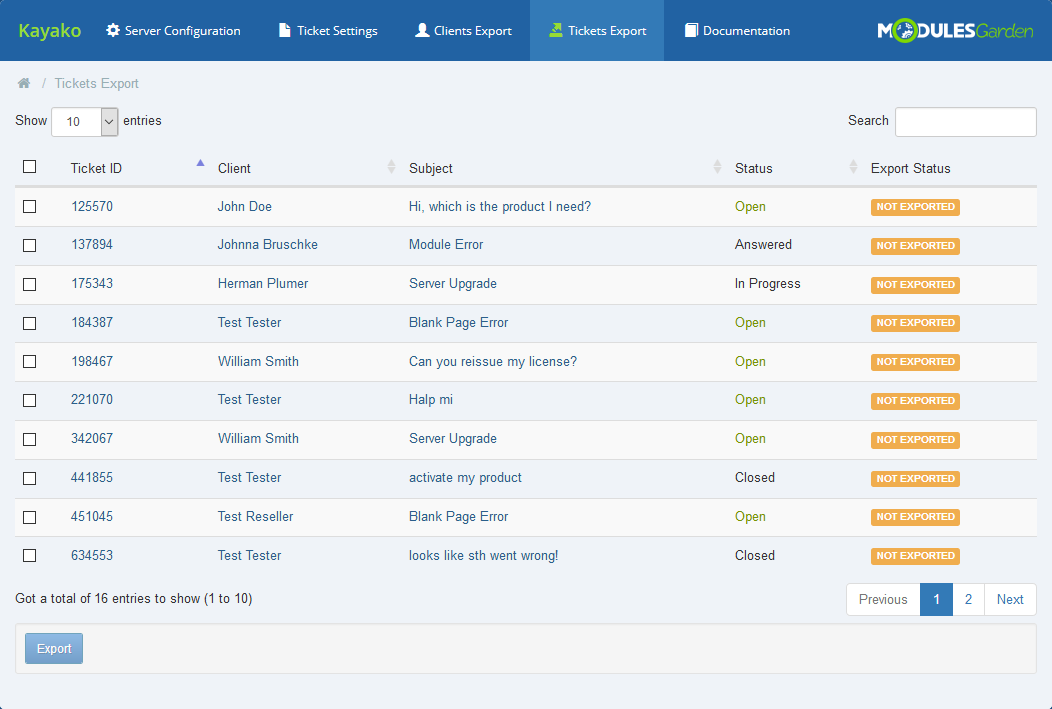
Task: Check the box for ticket 137894
Action: pos(30,246)
